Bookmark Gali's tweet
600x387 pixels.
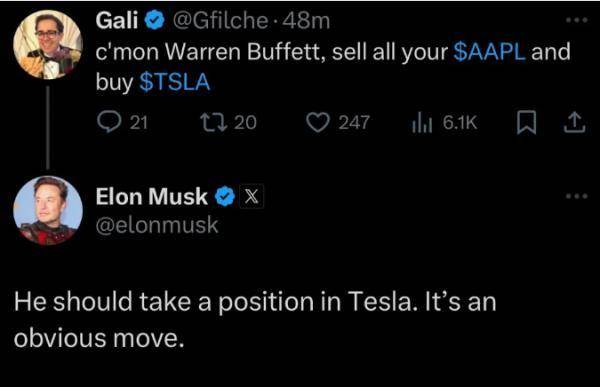pyautogui.click(x=527, y=122)
